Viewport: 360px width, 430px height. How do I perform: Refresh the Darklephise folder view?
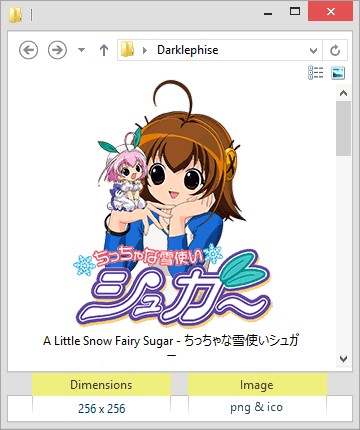coord(335,50)
